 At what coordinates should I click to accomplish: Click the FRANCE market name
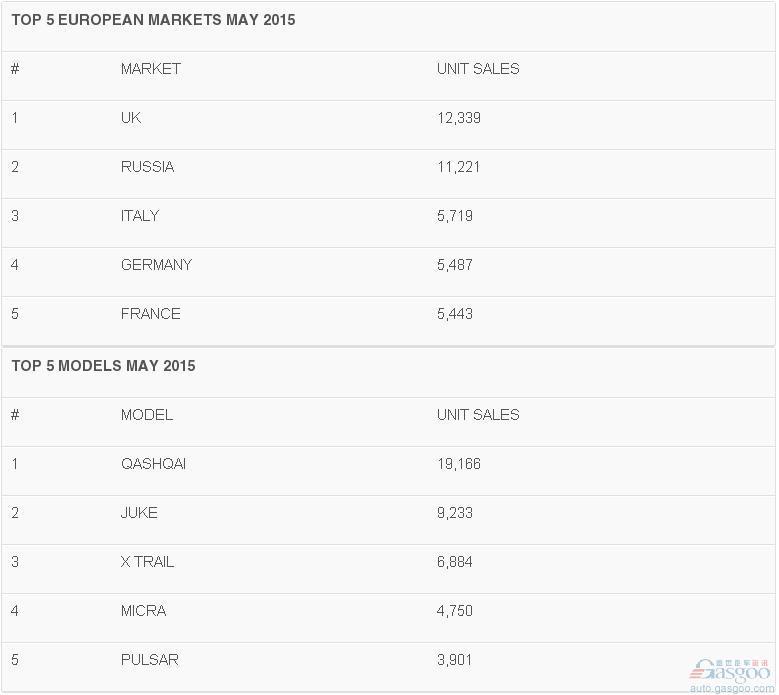coord(151,313)
